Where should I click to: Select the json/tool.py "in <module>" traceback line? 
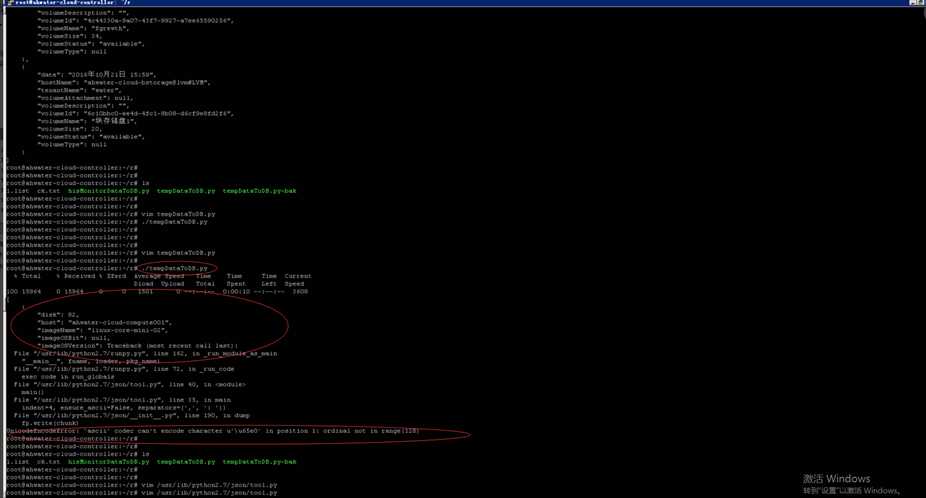coord(130,384)
